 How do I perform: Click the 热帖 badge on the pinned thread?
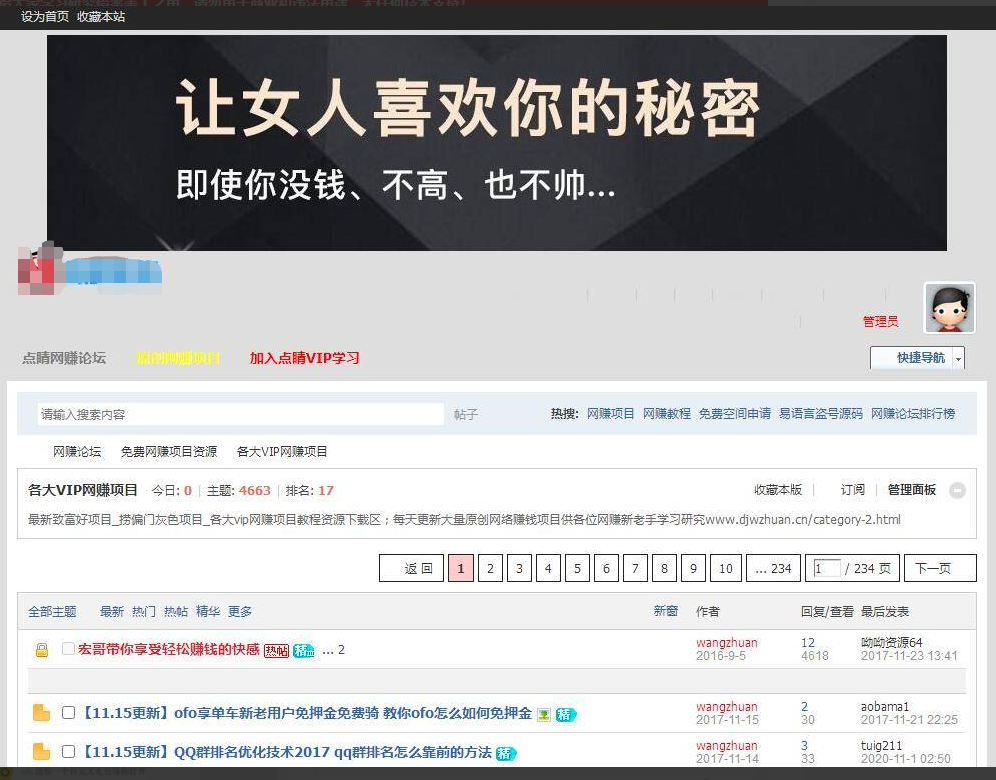coord(276,650)
